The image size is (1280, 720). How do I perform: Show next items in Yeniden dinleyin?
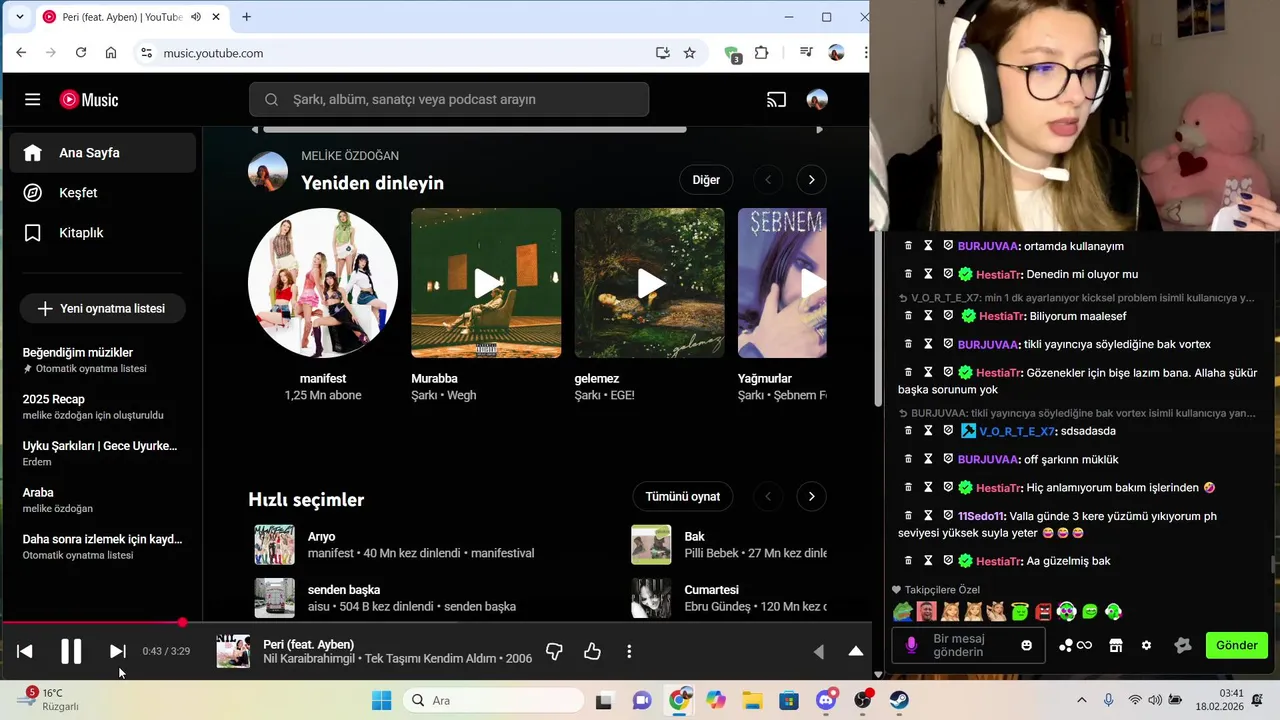pos(811,180)
